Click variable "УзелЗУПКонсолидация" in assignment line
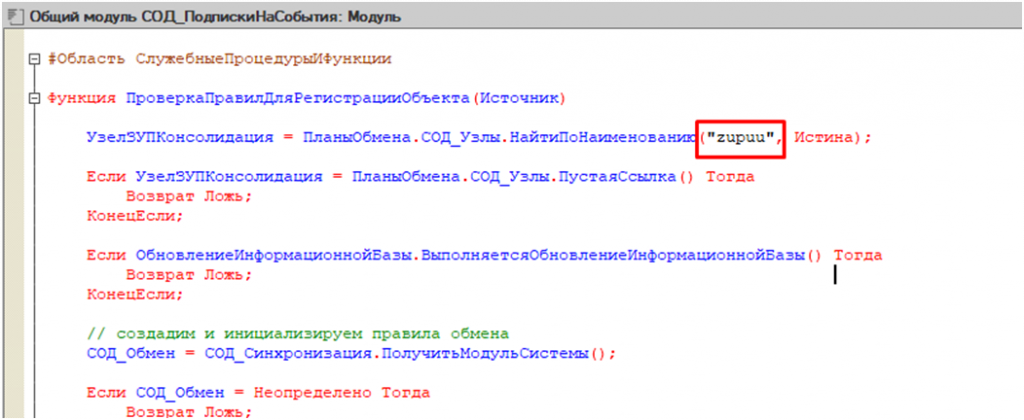1024x420 pixels. click(x=180, y=138)
